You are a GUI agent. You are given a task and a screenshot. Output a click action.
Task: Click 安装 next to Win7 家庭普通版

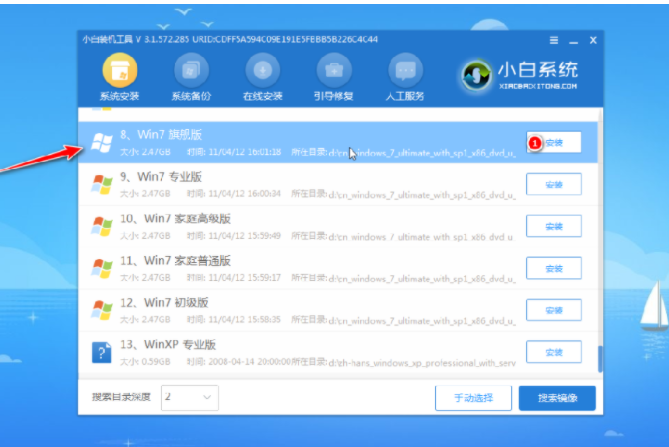[x=553, y=268]
